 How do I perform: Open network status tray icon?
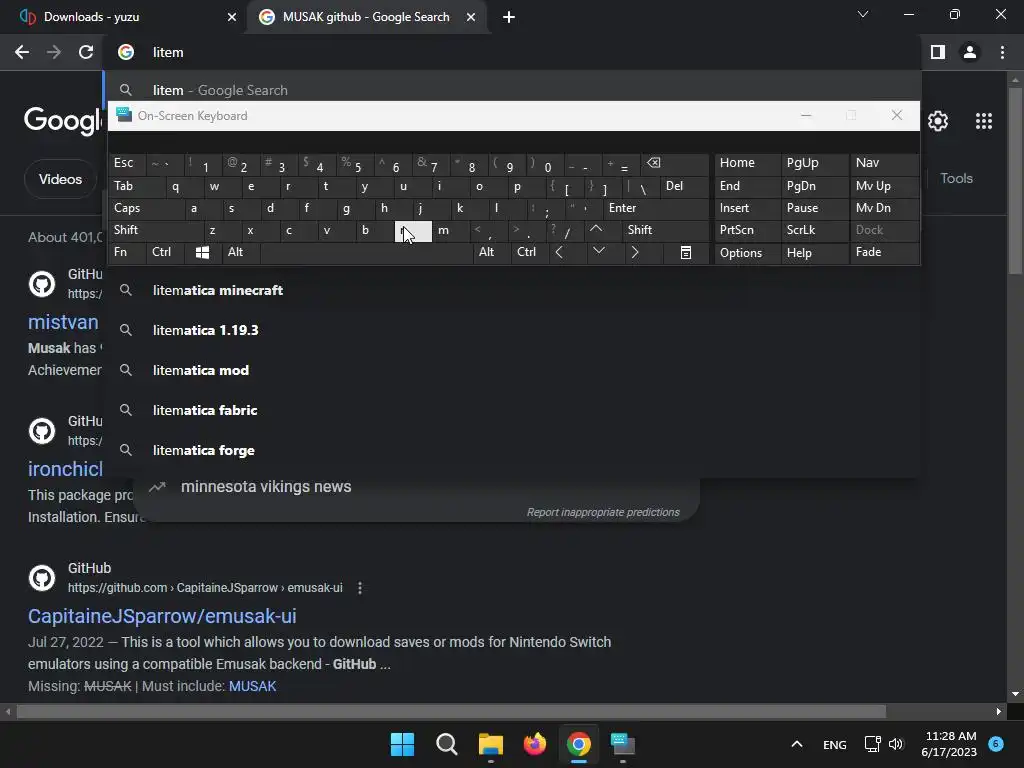tap(872, 744)
